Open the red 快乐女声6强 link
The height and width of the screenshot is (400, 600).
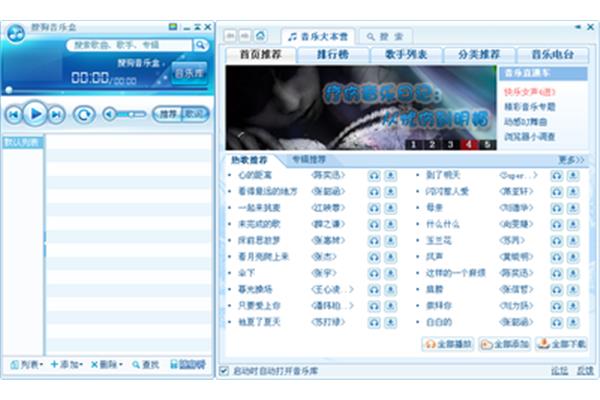point(530,92)
